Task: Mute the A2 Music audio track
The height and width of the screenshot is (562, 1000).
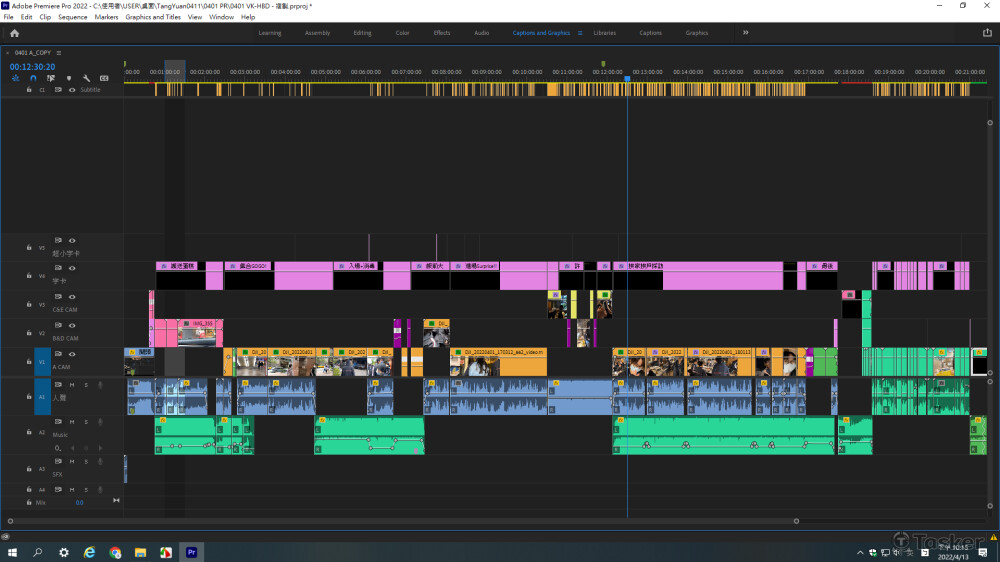Action: pyautogui.click(x=72, y=421)
